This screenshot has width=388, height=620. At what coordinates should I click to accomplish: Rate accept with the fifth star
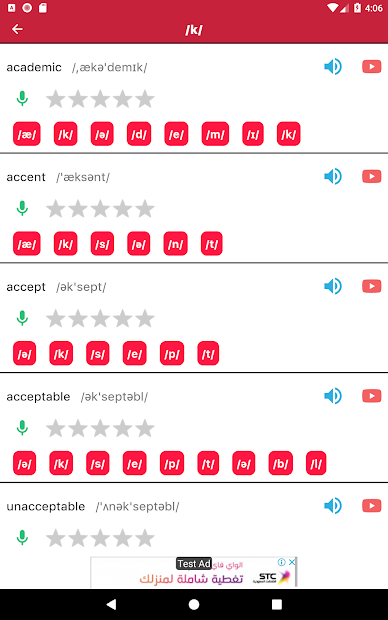click(x=145, y=318)
